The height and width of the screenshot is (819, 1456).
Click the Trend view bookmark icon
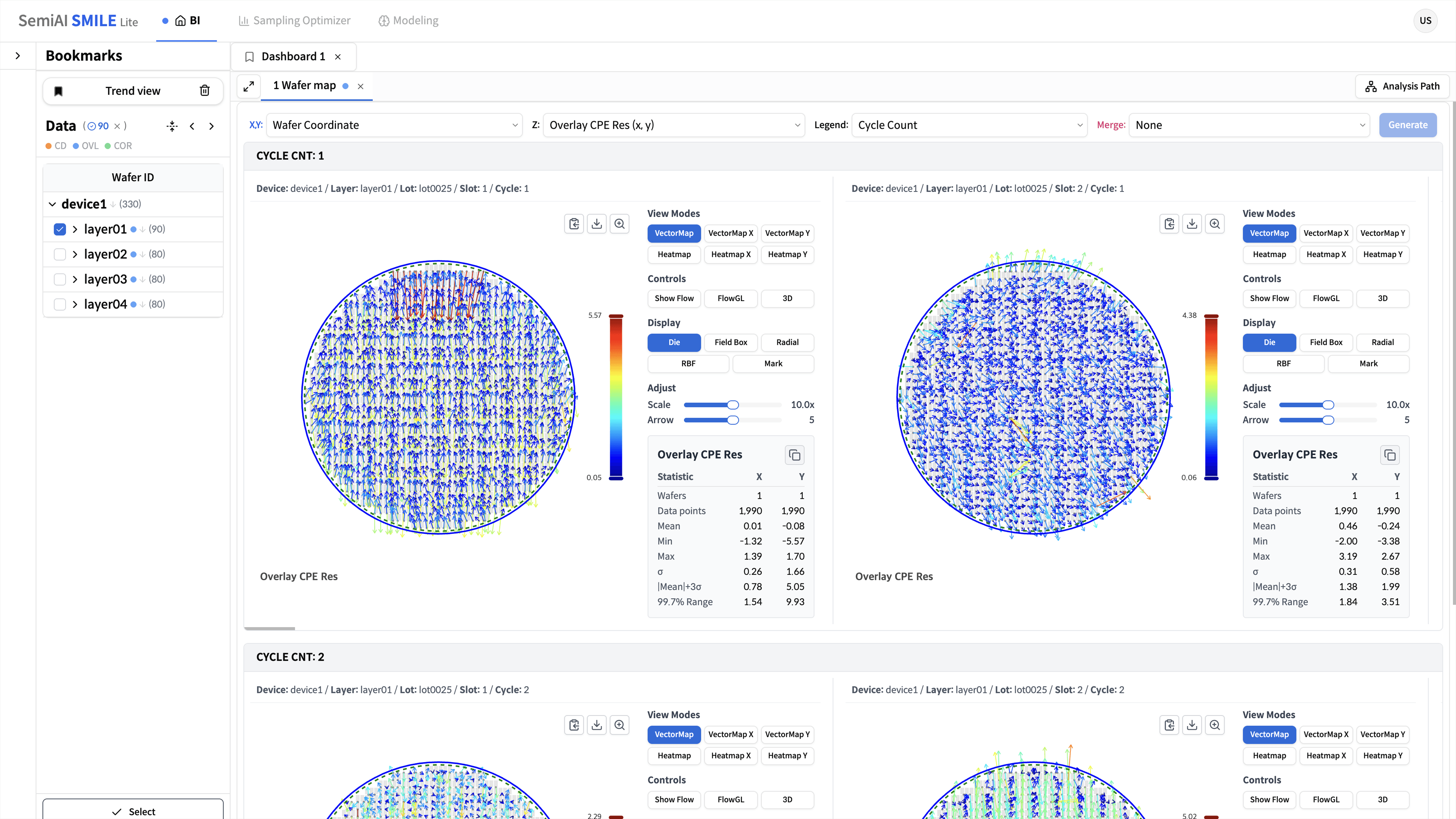coord(58,91)
